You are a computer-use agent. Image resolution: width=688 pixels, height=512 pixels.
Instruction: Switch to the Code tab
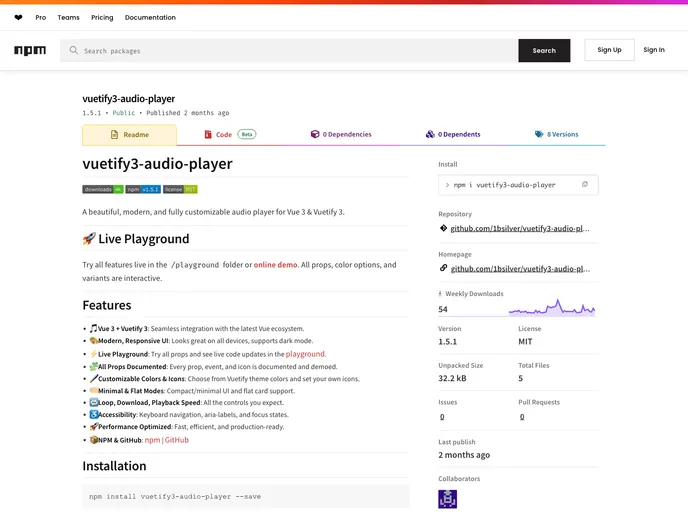point(230,134)
